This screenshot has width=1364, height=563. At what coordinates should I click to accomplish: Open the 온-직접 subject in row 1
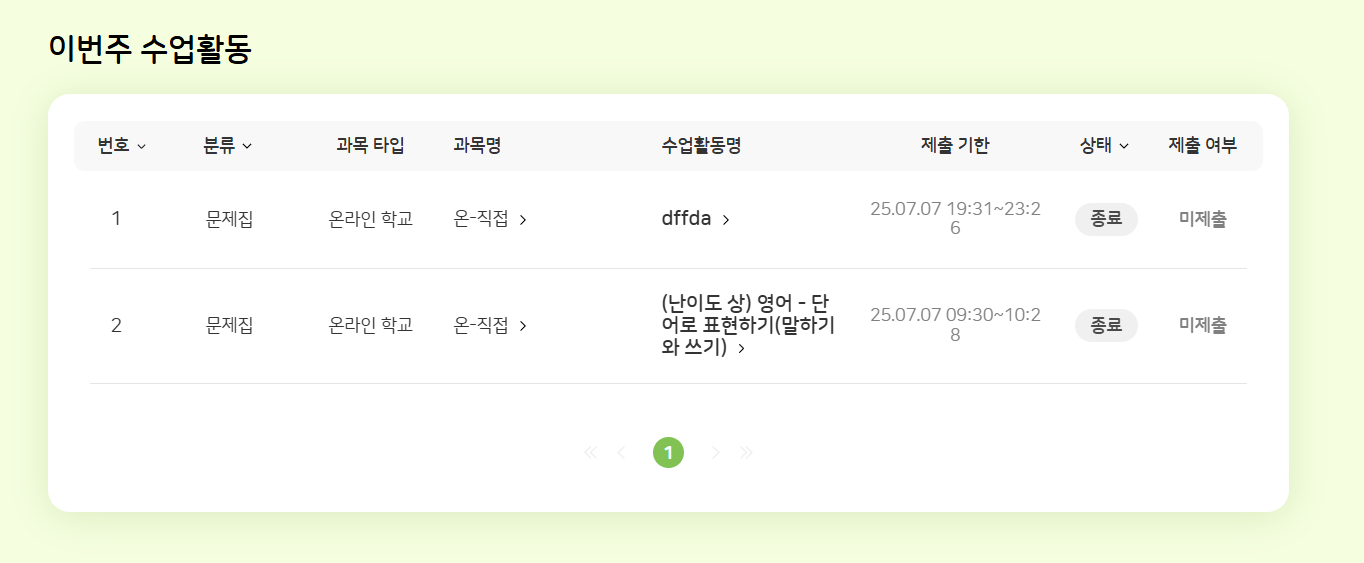pos(481,219)
